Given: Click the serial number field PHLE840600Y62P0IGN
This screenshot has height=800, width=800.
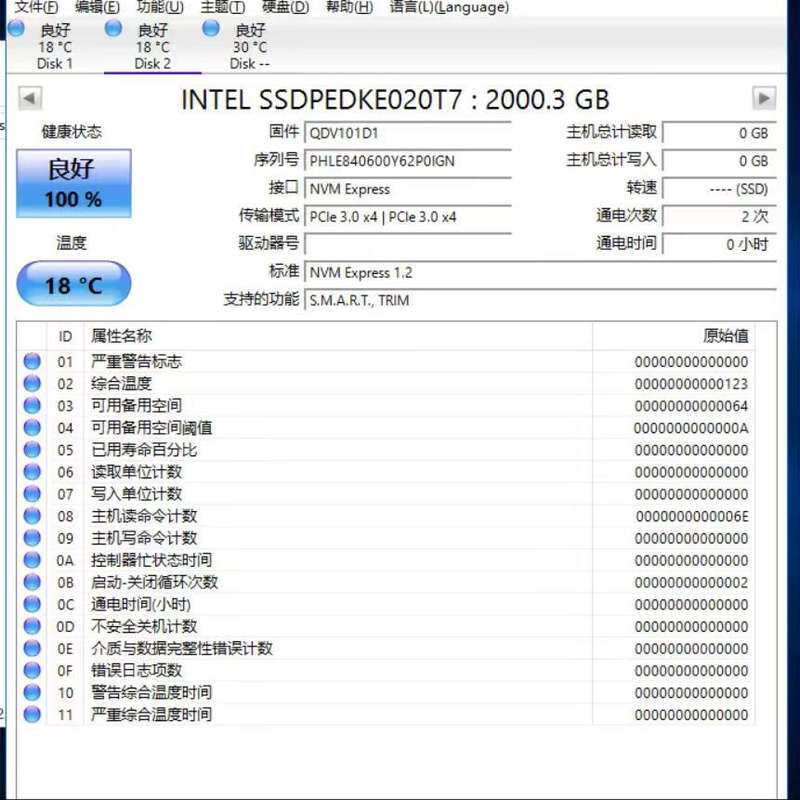Looking at the screenshot, I should 408,161.
